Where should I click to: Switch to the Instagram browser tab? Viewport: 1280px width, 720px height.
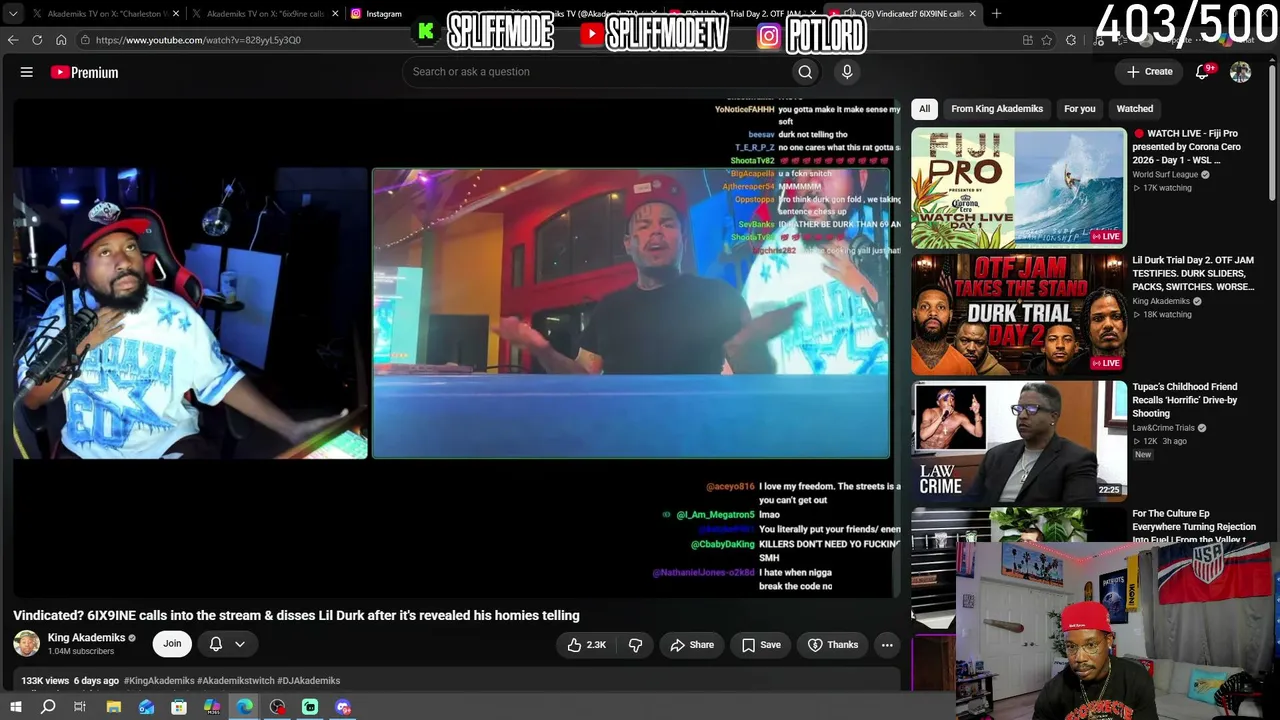click(x=384, y=14)
